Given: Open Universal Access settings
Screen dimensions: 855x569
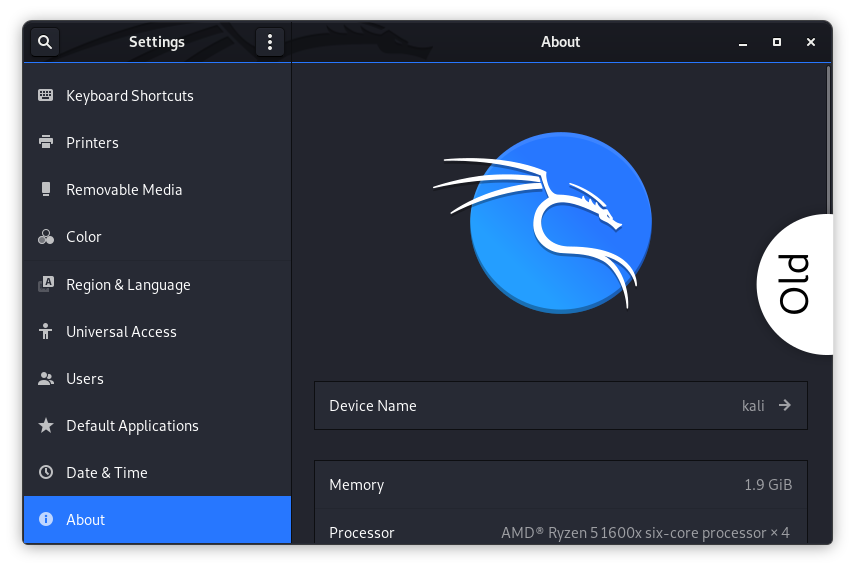Looking at the screenshot, I should (157, 331).
